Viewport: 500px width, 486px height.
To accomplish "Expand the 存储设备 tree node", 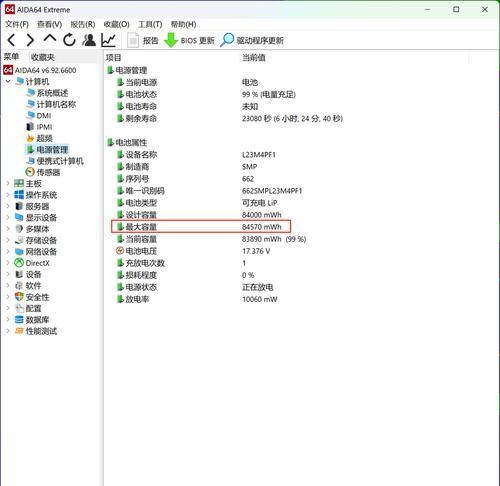I will tap(8, 240).
